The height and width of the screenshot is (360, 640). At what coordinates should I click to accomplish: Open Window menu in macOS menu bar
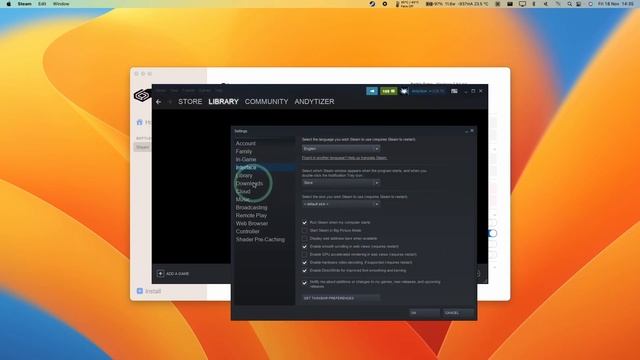coord(61,4)
